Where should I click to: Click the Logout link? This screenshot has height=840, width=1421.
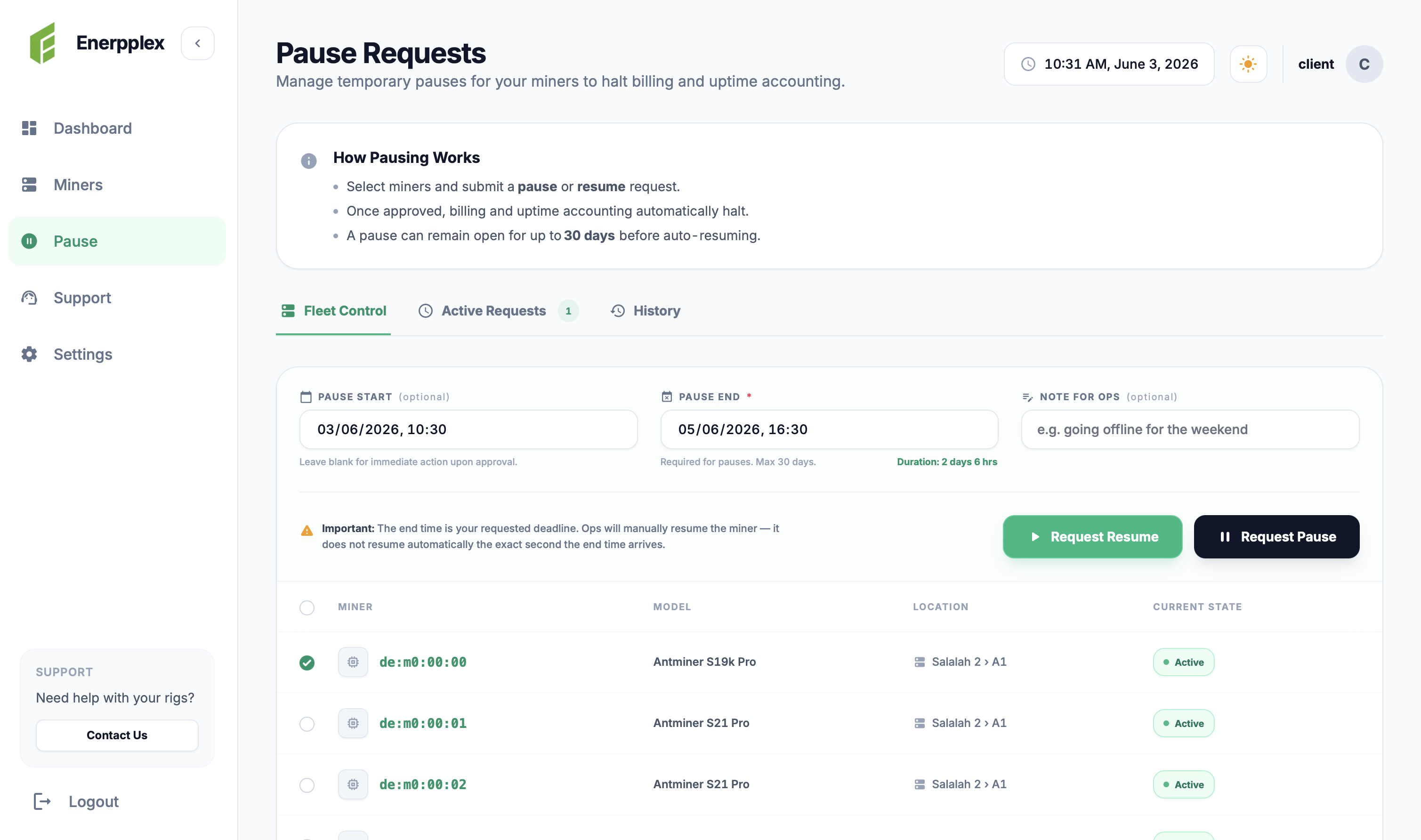pos(76,801)
